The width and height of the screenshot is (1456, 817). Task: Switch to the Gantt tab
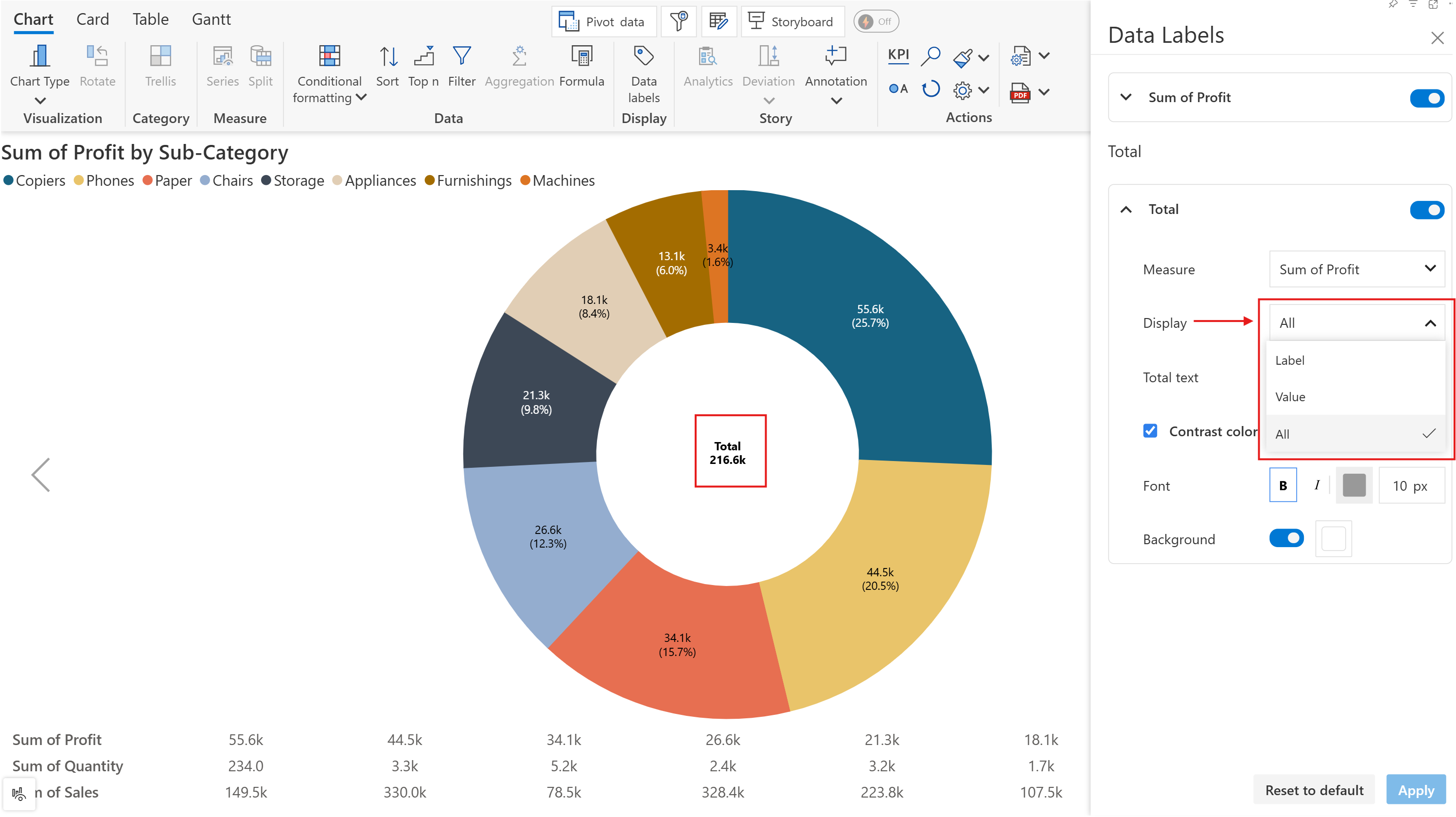(x=211, y=19)
